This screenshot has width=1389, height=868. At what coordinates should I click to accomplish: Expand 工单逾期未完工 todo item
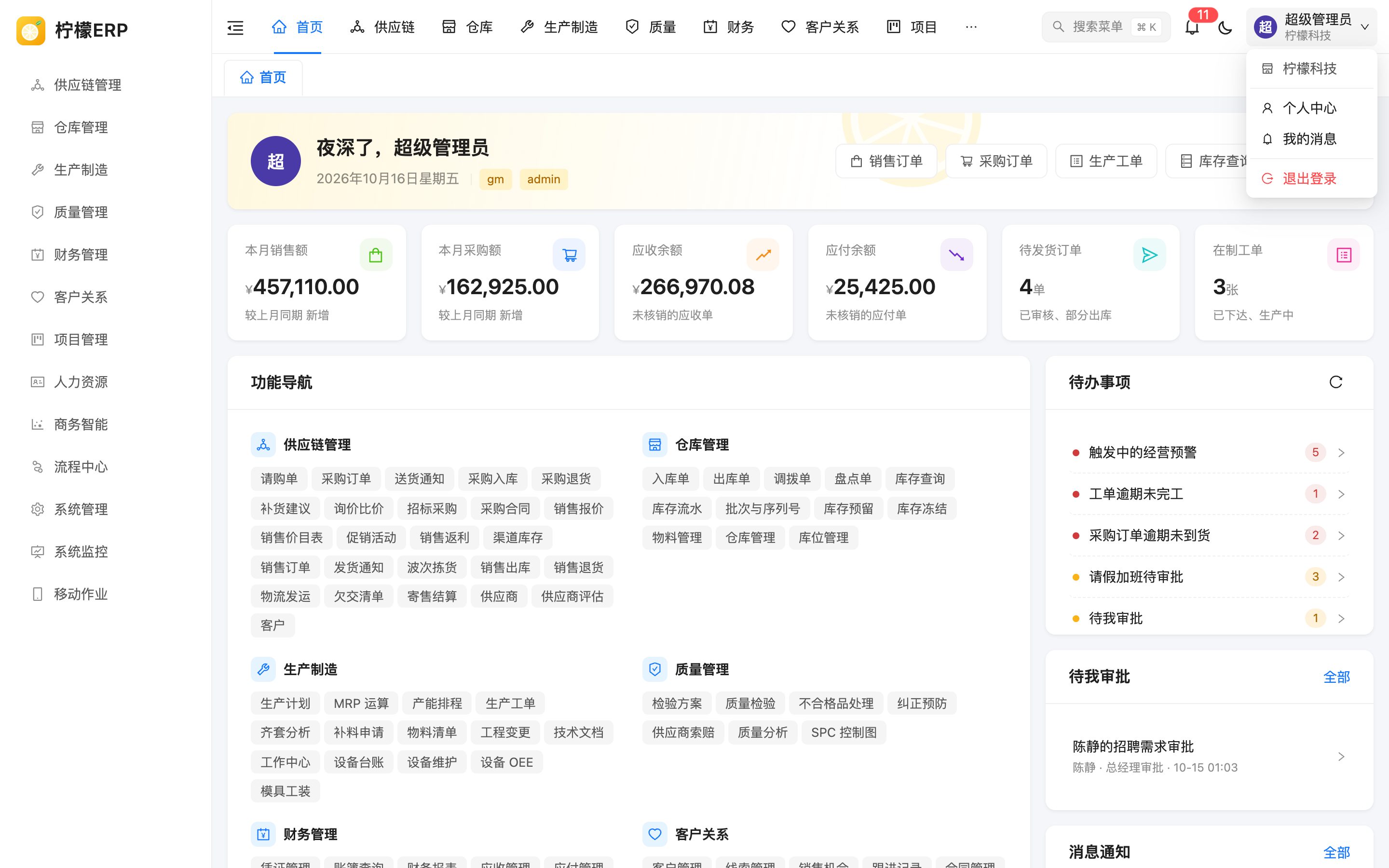point(1210,494)
